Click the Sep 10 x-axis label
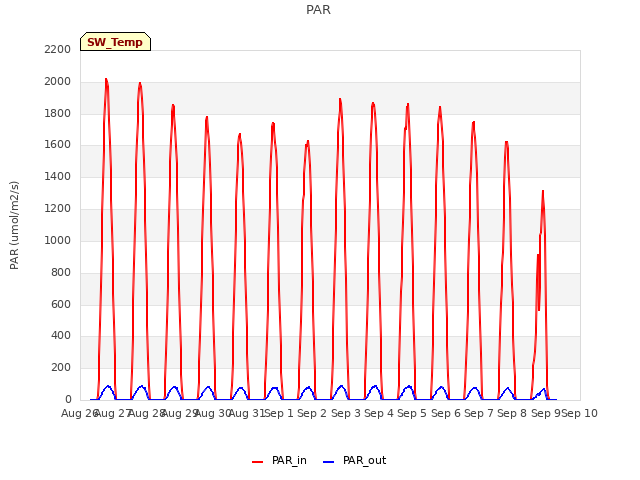This screenshot has height=480, width=640. (580, 413)
